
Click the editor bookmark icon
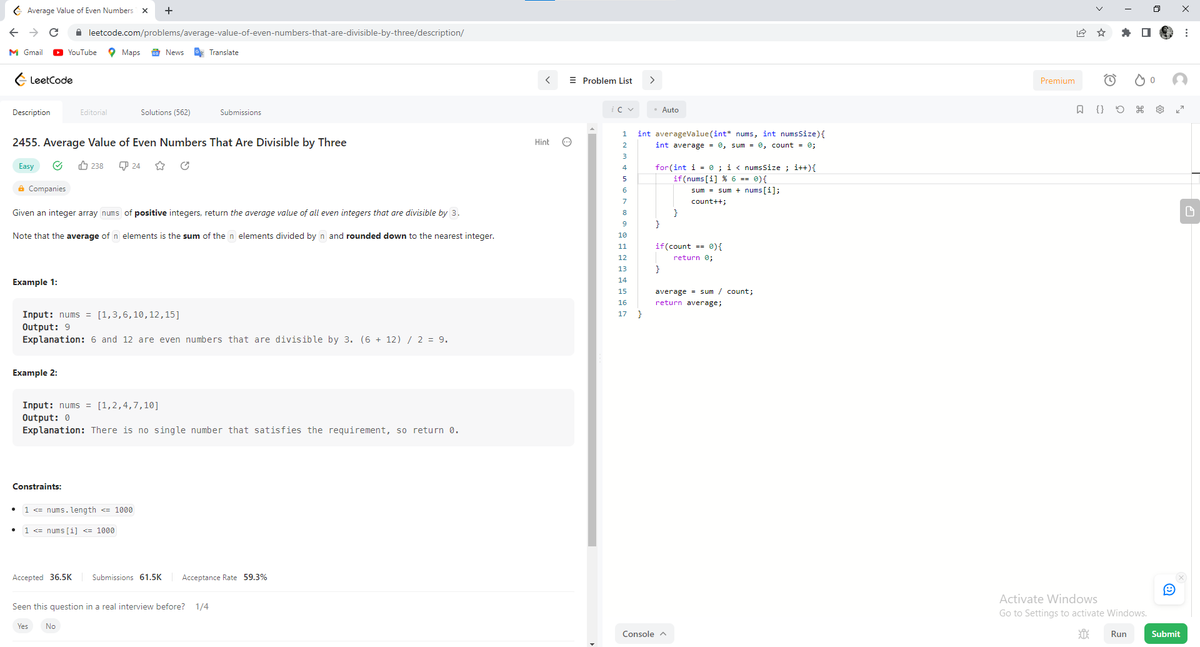(1081, 109)
